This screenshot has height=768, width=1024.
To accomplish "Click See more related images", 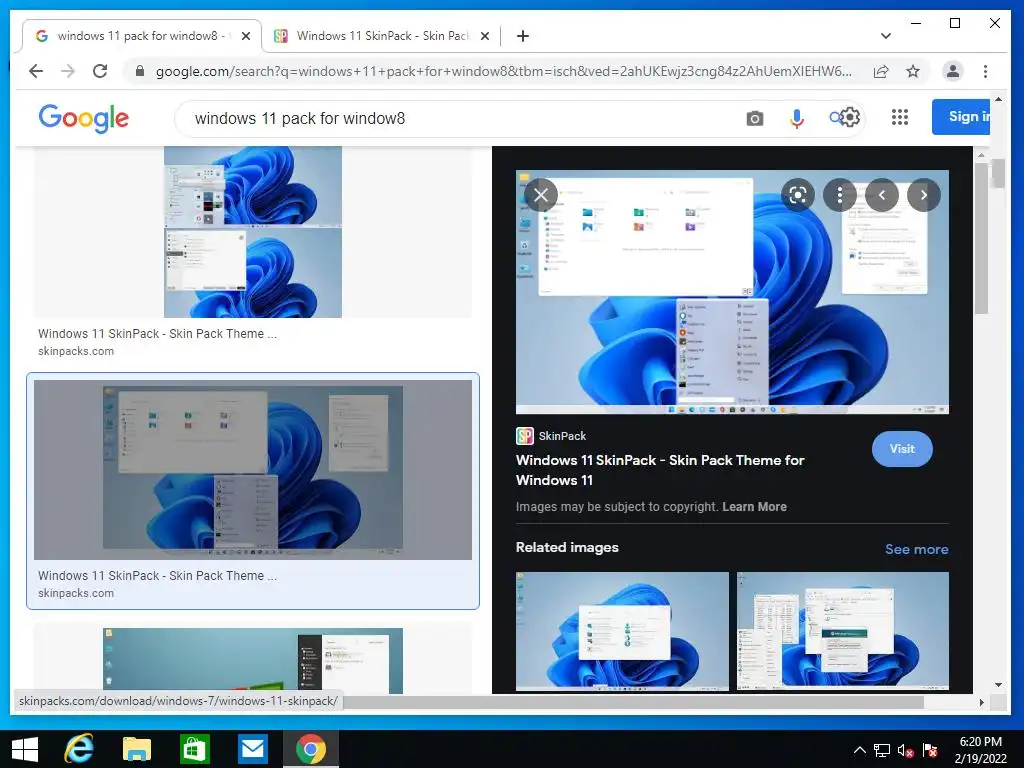I will pyautogui.click(x=916, y=549).
